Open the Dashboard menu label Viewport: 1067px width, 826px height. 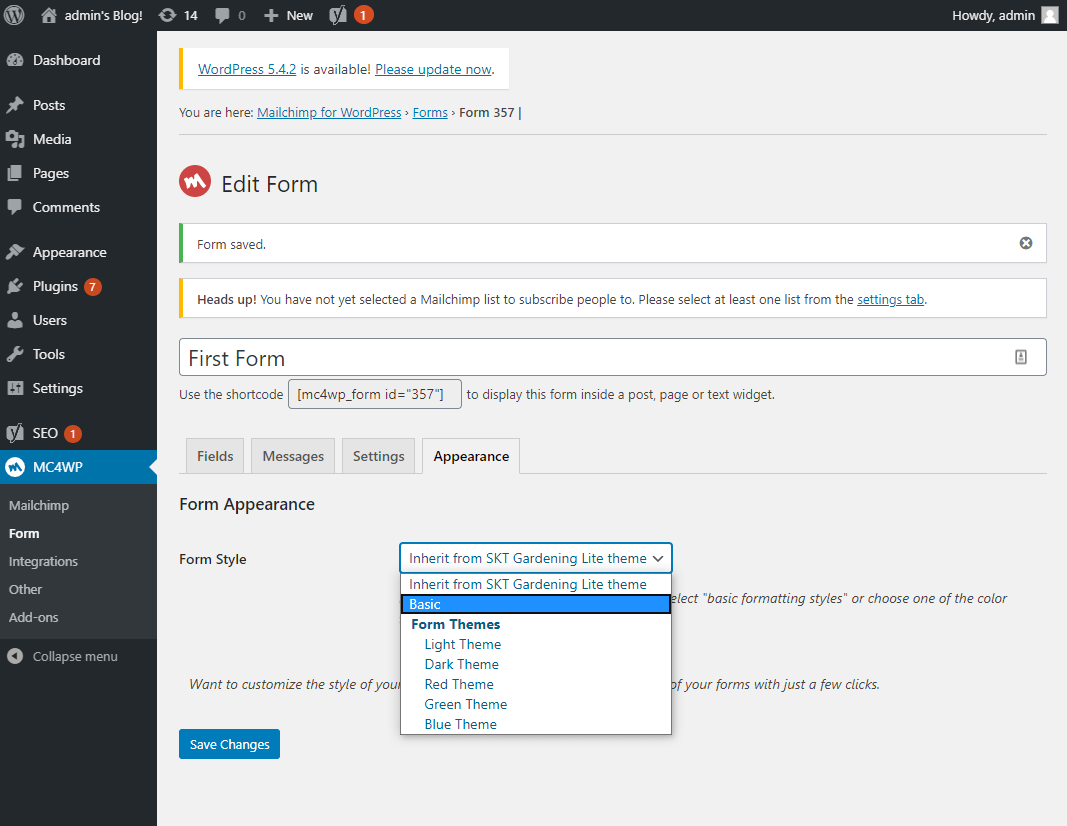tap(67, 60)
